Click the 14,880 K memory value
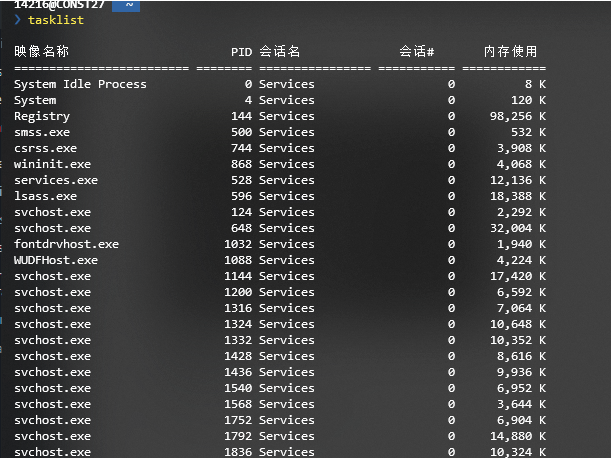The image size is (611, 458). pos(518,436)
